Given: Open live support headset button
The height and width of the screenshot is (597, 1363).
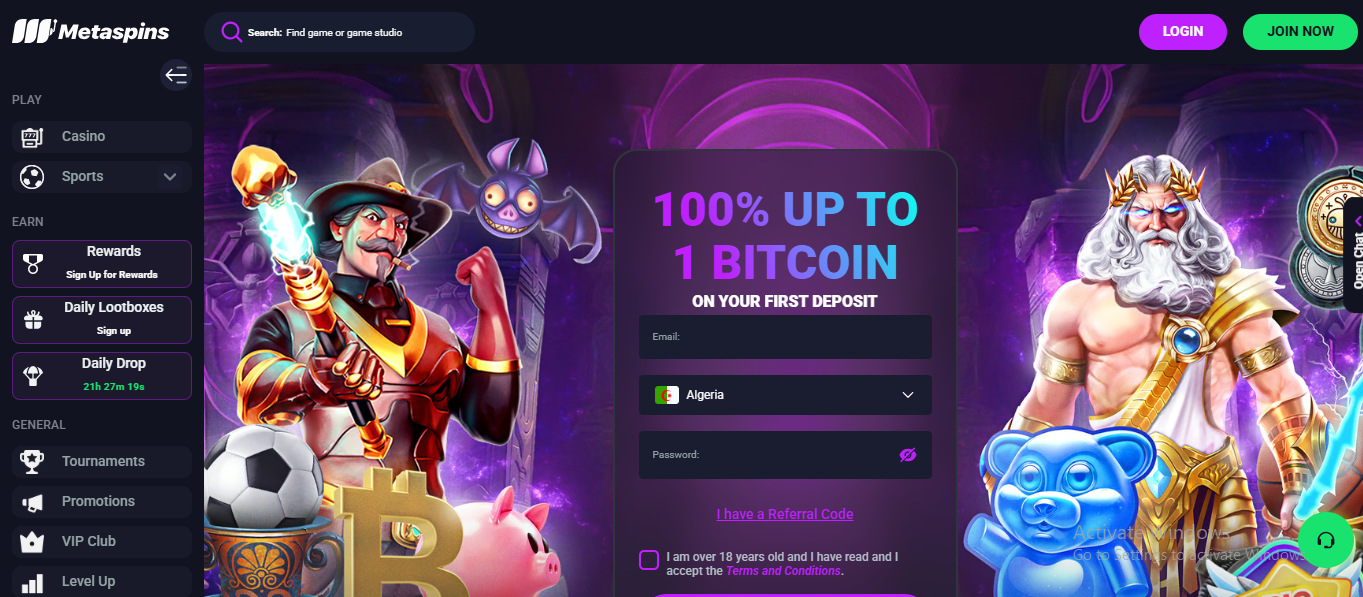Looking at the screenshot, I should pos(1326,540).
